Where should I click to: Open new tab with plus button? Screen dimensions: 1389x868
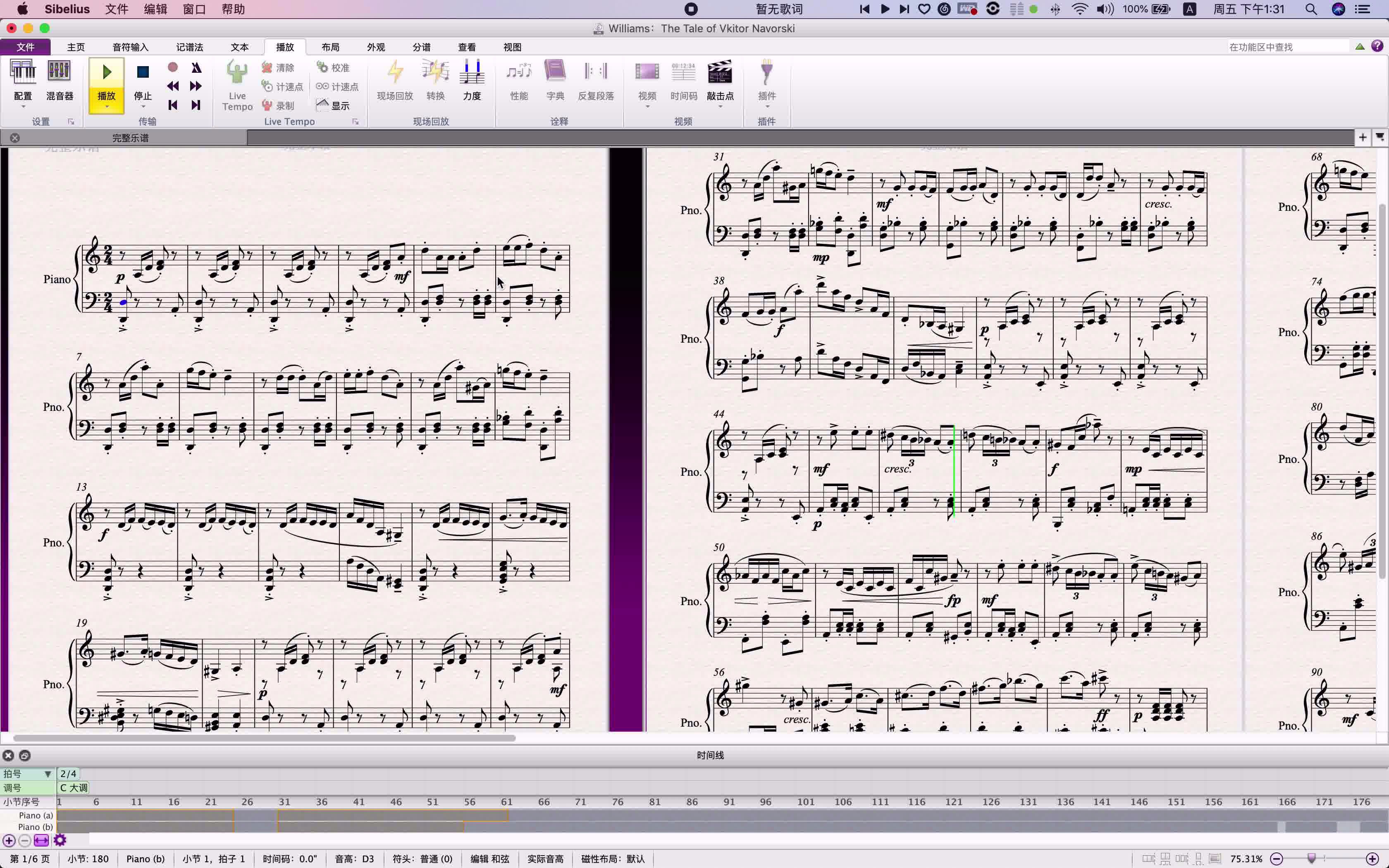[1363, 137]
